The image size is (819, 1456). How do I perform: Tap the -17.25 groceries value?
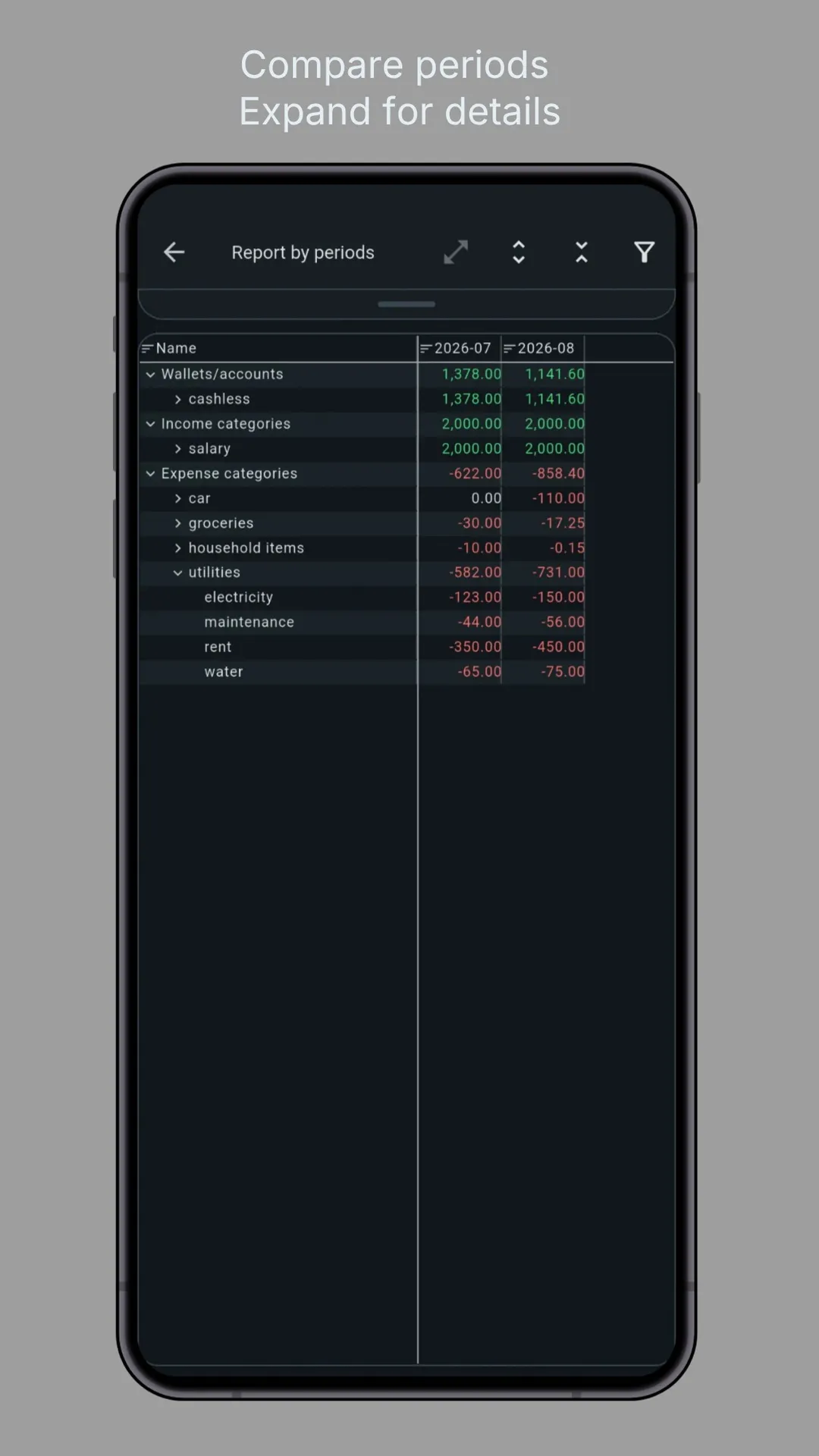[563, 523]
